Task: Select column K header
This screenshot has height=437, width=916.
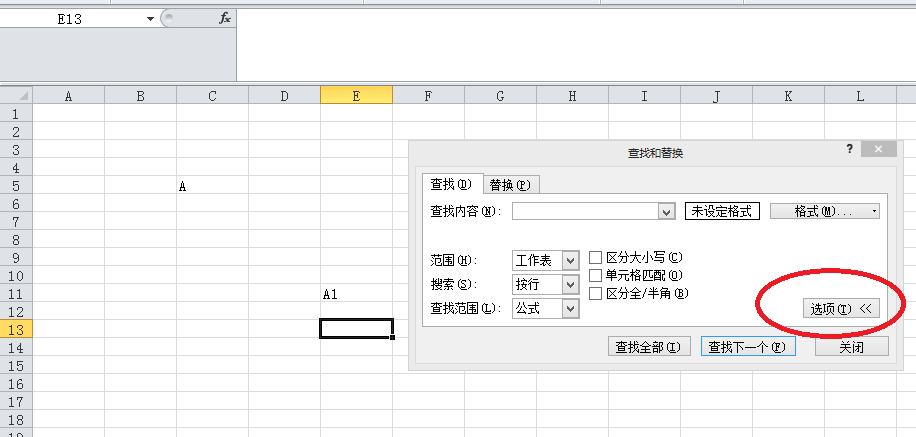Action: (x=788, y=96)
